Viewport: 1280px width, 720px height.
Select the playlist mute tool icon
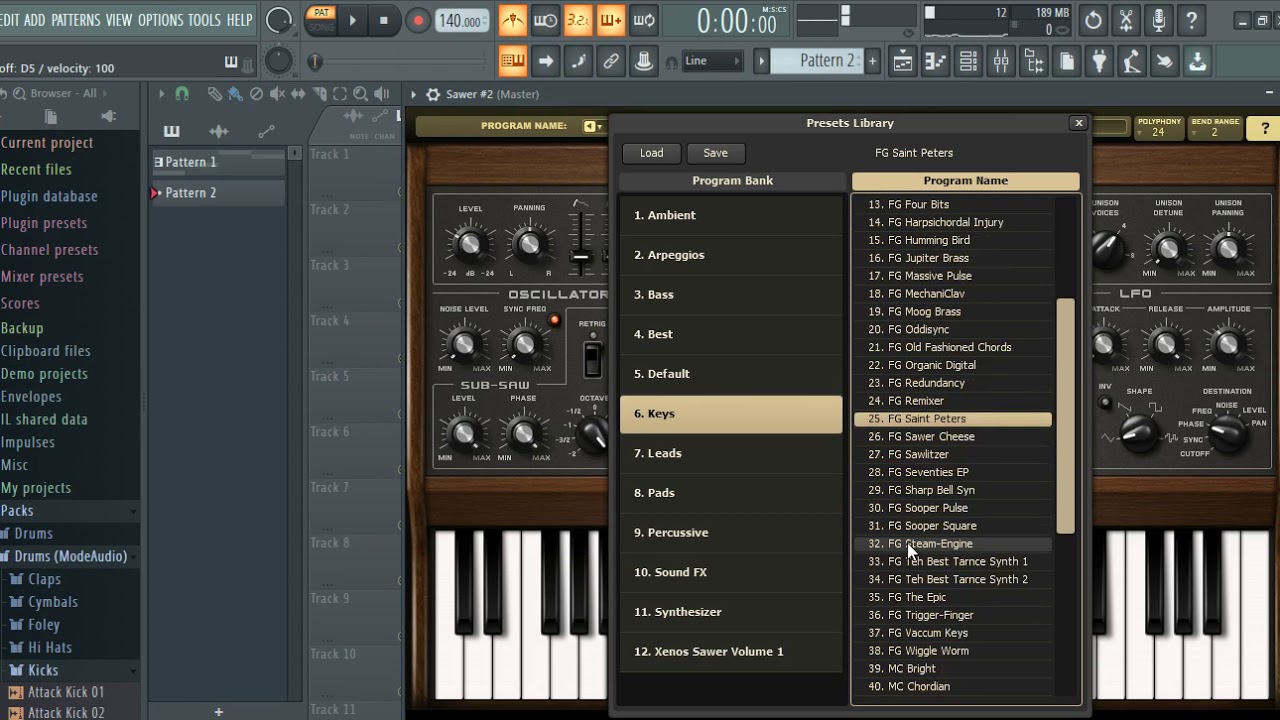tap(277, 93)
